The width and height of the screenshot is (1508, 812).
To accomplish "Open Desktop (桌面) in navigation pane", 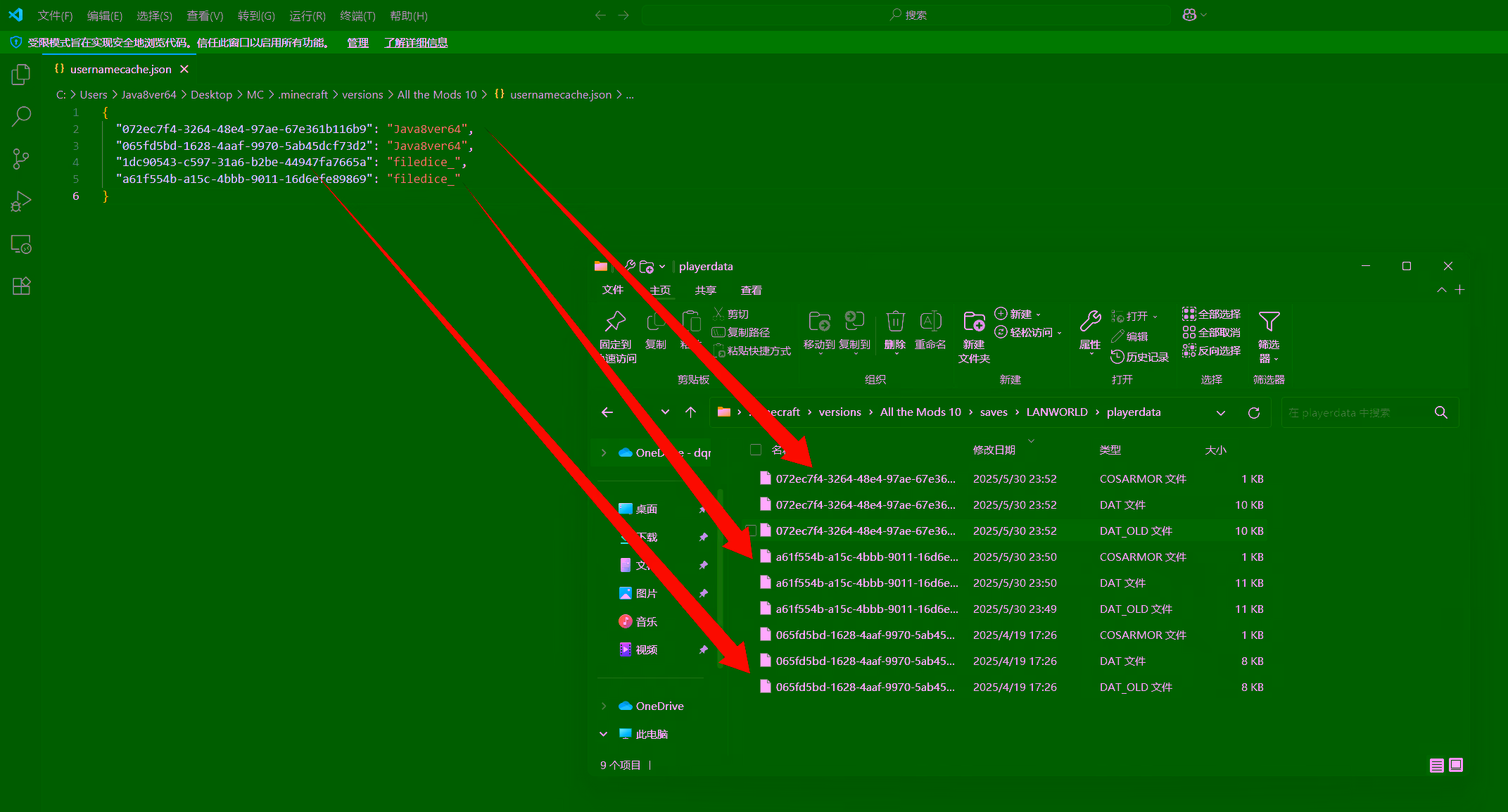I will [x=646, y=509].
